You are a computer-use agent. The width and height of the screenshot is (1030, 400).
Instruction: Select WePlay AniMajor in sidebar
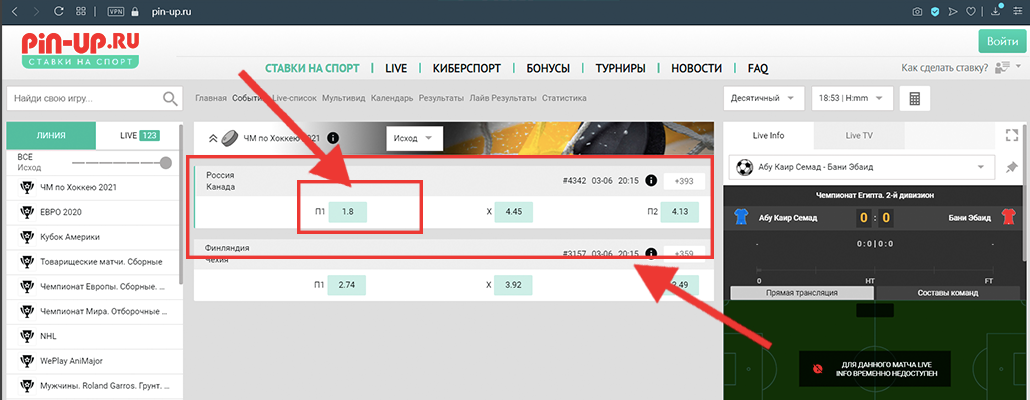click(x=93, y=361)
